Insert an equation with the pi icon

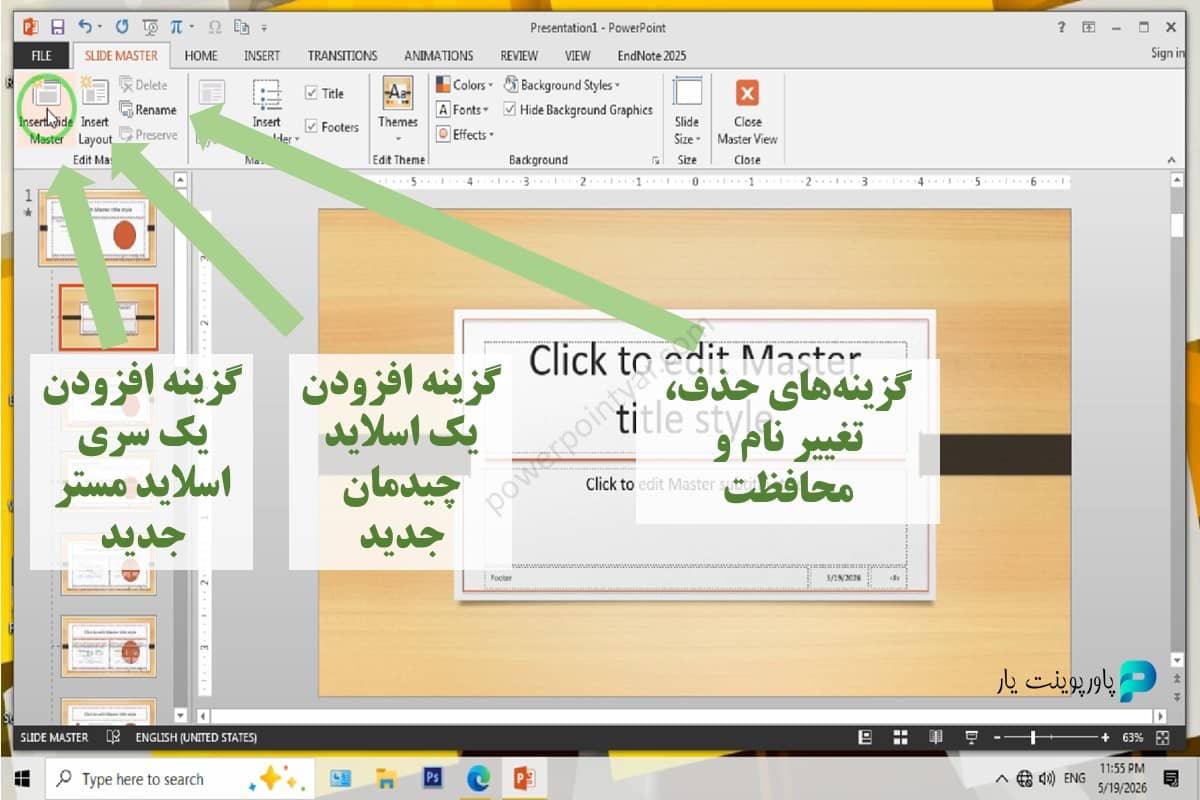(177, 28)
